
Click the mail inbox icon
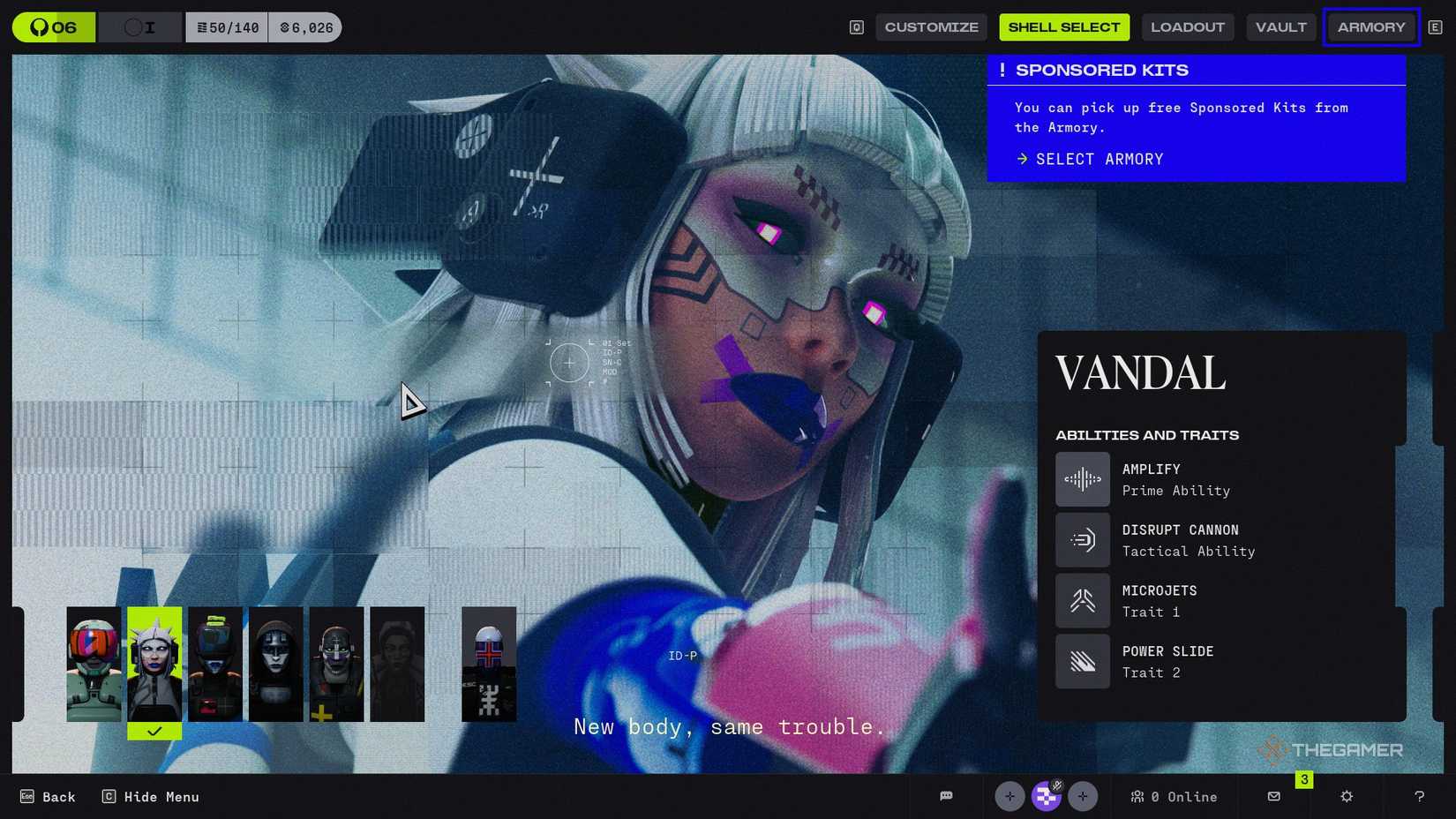coord(1273,796)
